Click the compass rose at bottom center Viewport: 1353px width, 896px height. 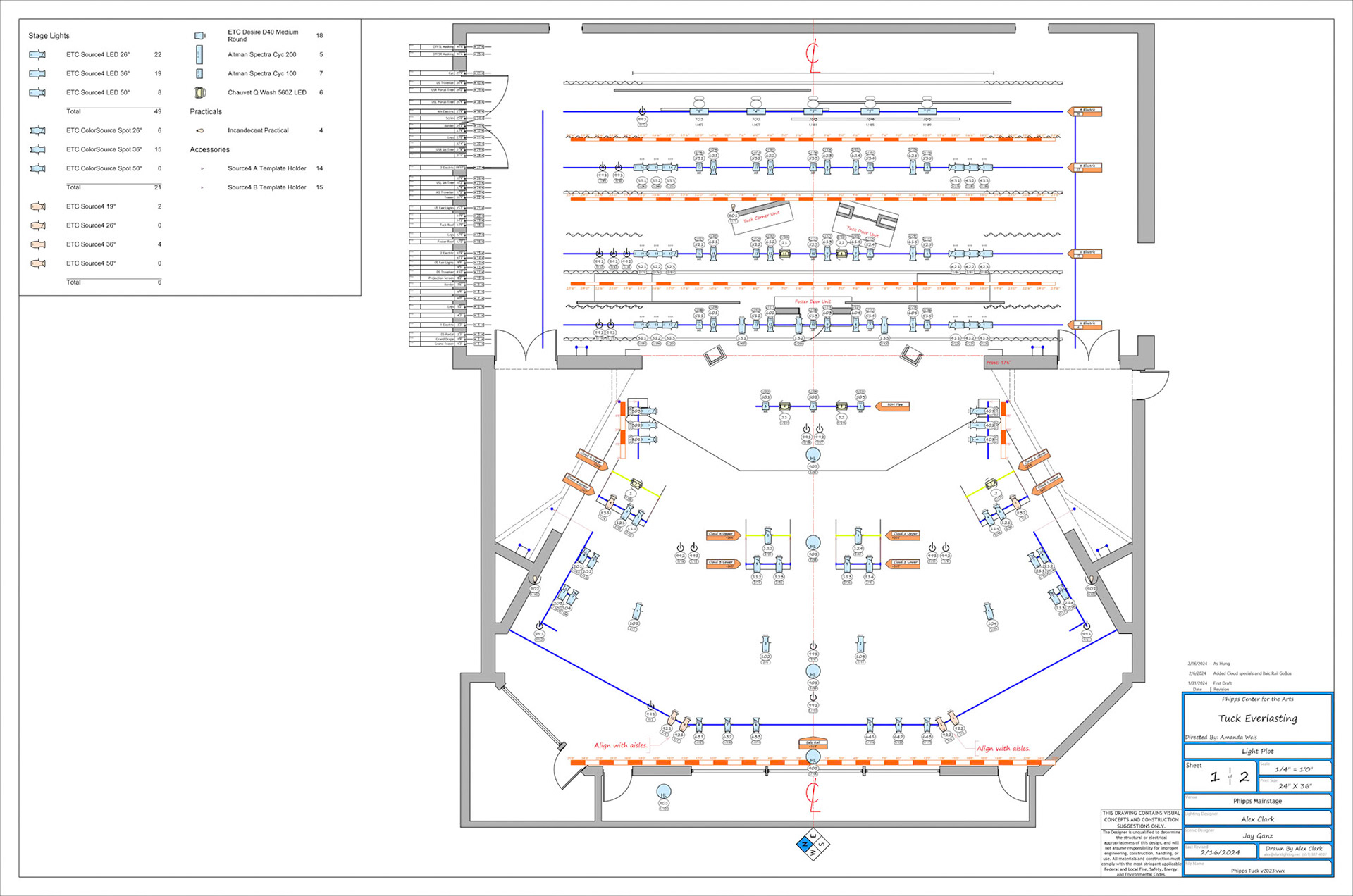tap(813, 843)
